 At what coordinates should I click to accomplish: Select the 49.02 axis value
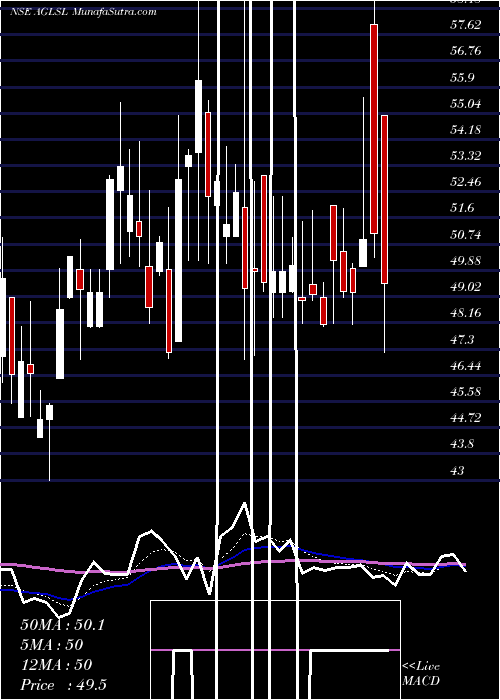466,287
